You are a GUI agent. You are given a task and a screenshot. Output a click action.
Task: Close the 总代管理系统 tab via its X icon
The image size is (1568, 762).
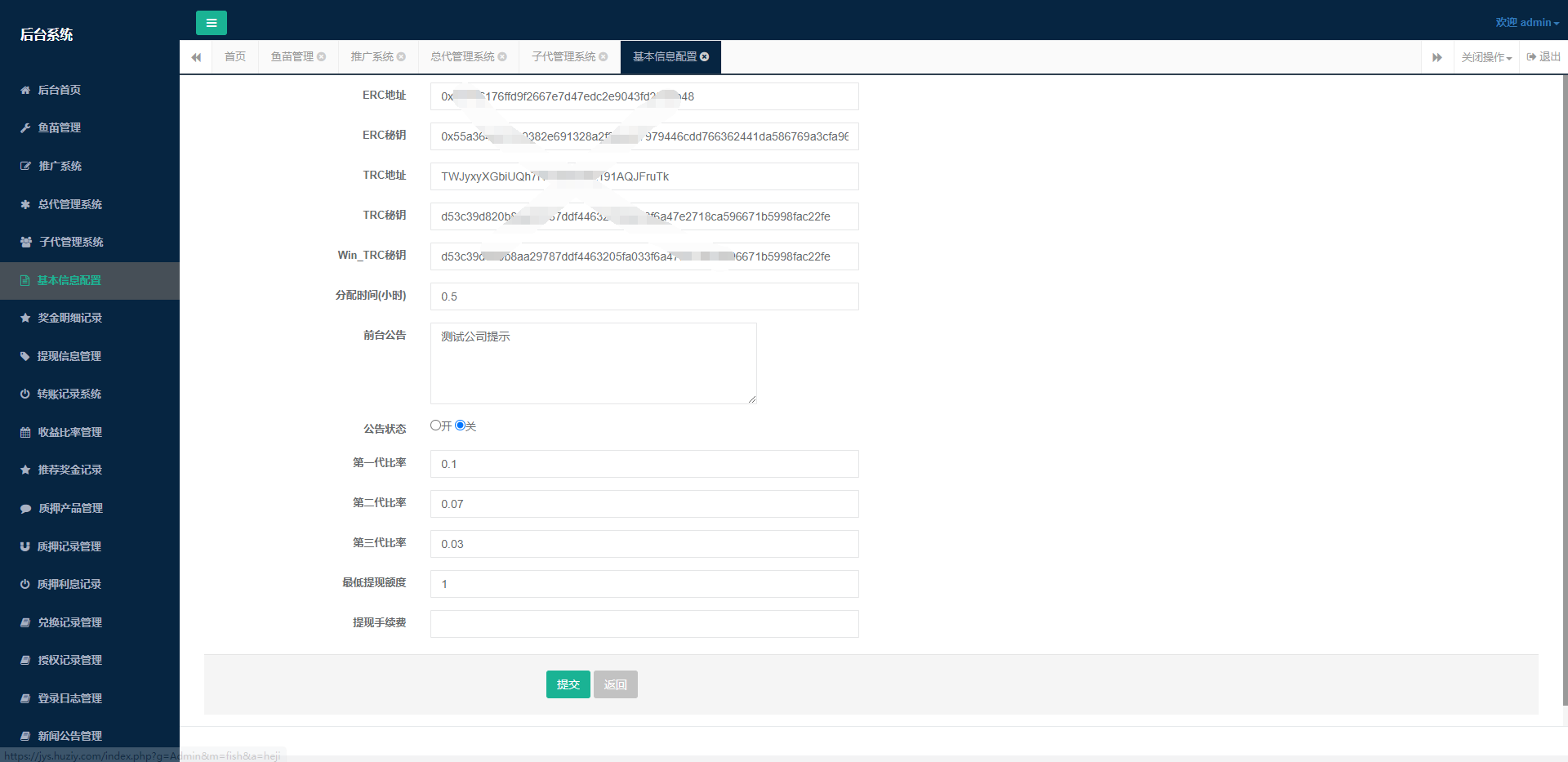[502, 57]
